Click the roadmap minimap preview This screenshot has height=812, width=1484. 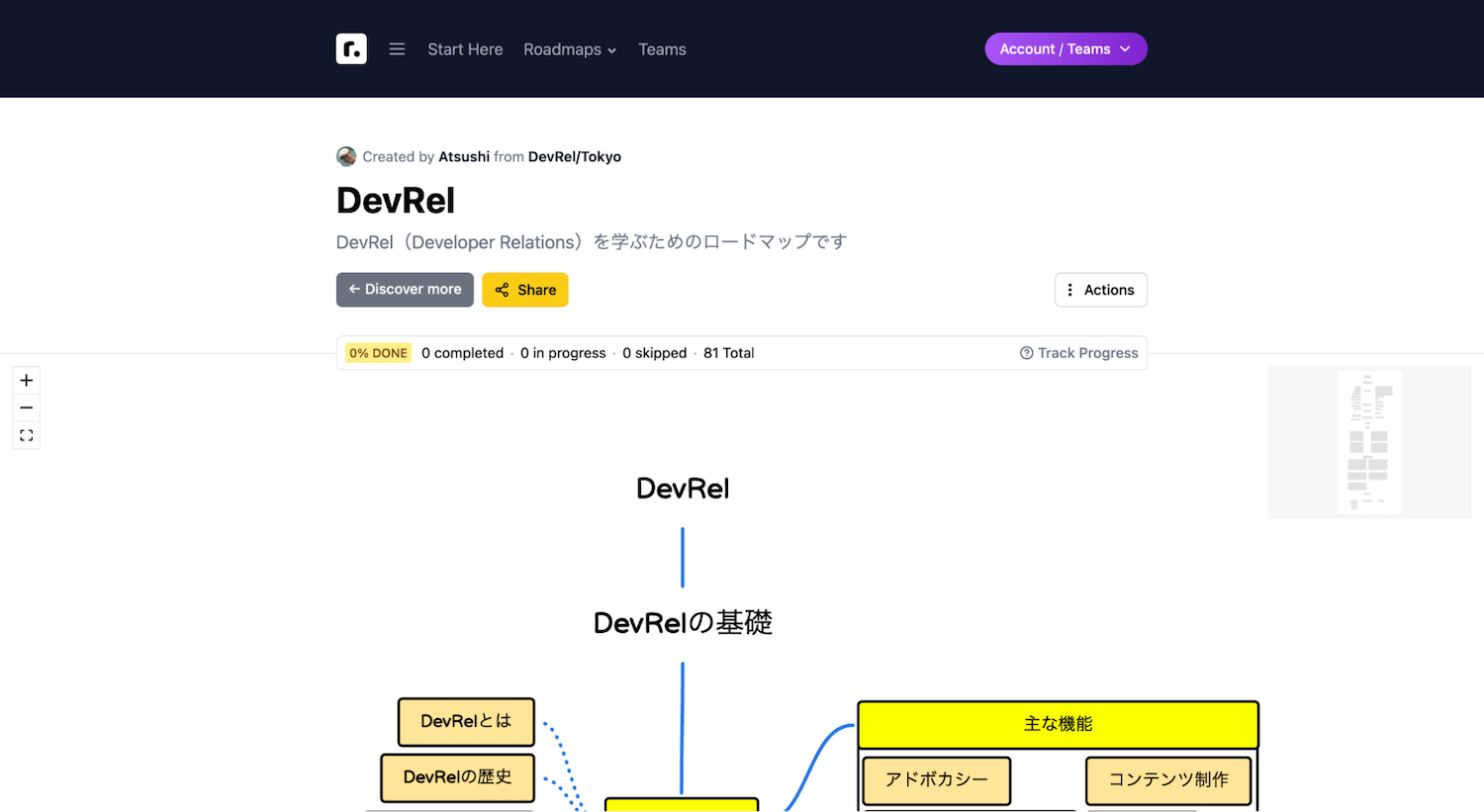[x=1369, y=442]
